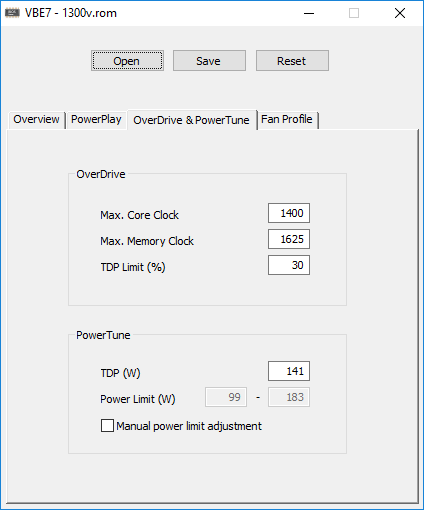Reset all changes with Reset button
424x510 pixels.
(x=292, y=61)
